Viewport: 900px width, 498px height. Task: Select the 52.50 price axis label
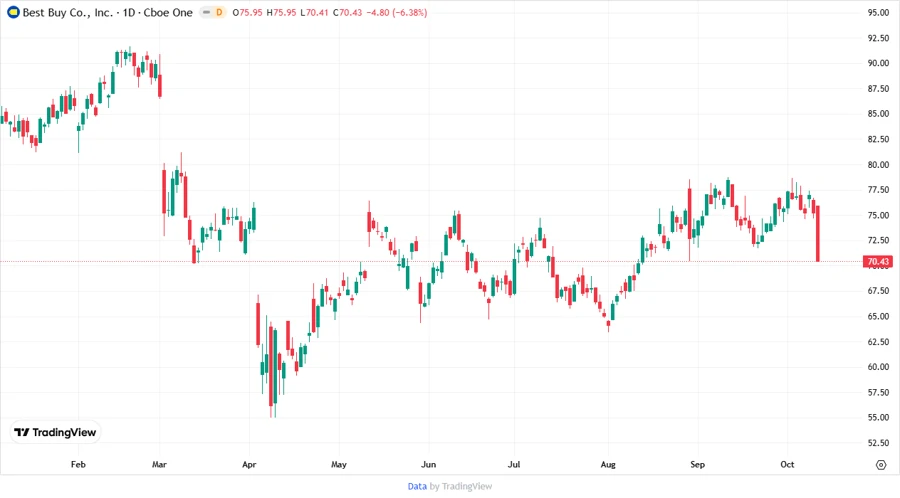878,443
